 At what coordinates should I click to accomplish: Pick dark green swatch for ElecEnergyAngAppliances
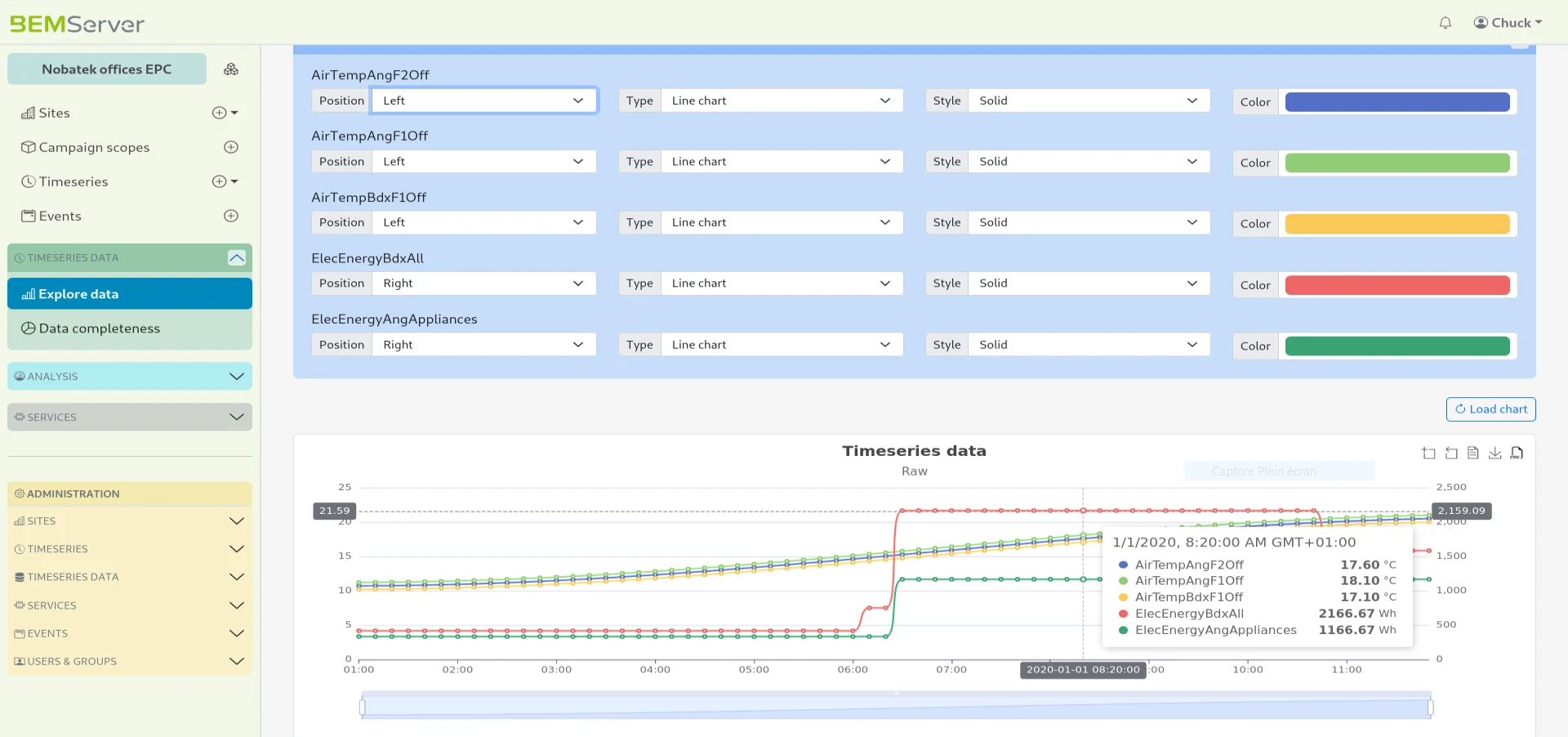1397,346
